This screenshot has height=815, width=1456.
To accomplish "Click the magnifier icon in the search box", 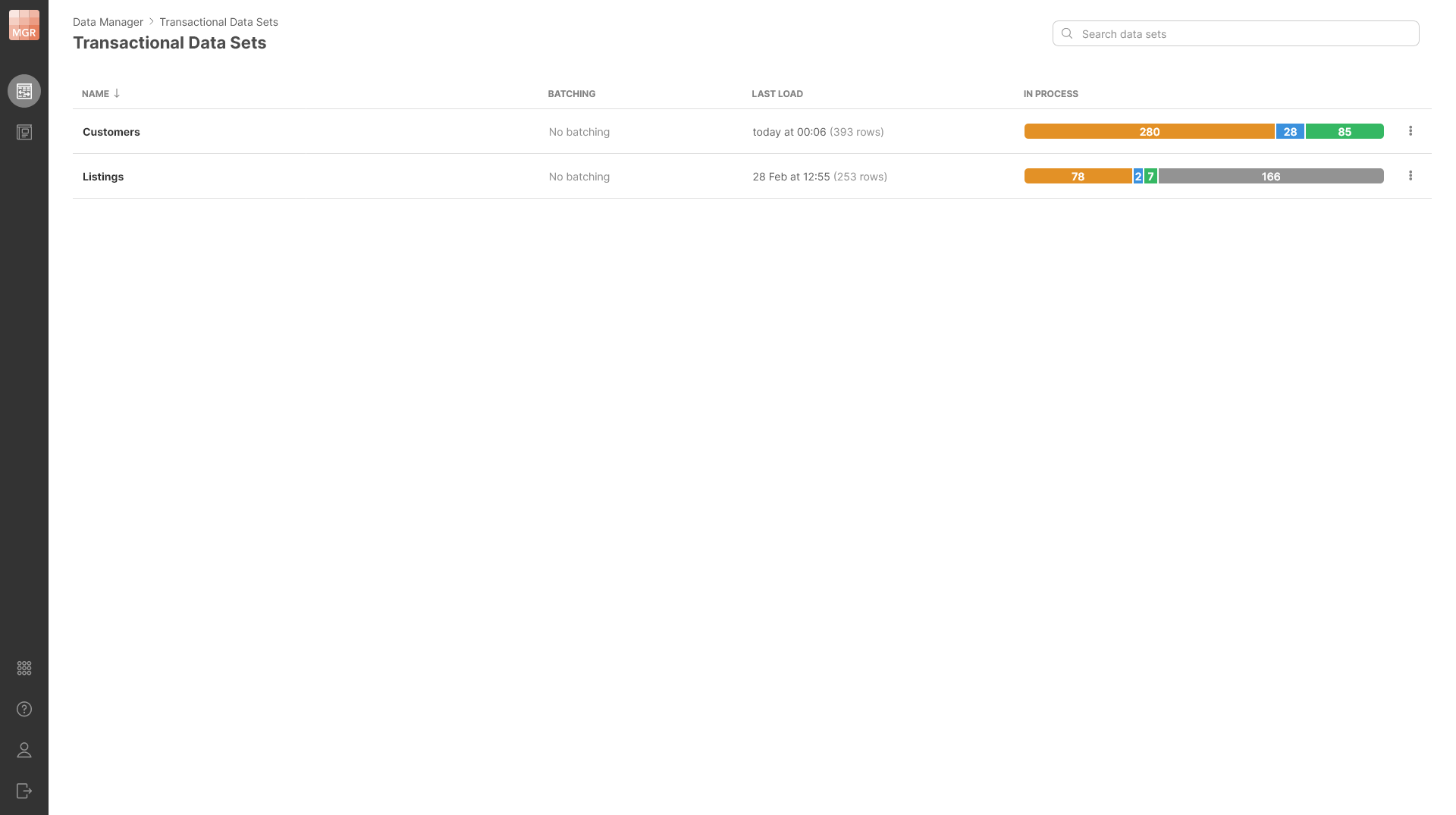I will (x=1067, y=33).
